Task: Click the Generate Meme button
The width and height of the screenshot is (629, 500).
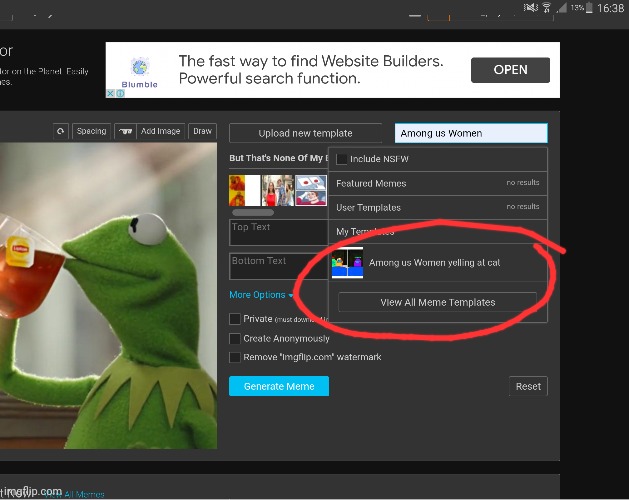Action: (279, 386)
